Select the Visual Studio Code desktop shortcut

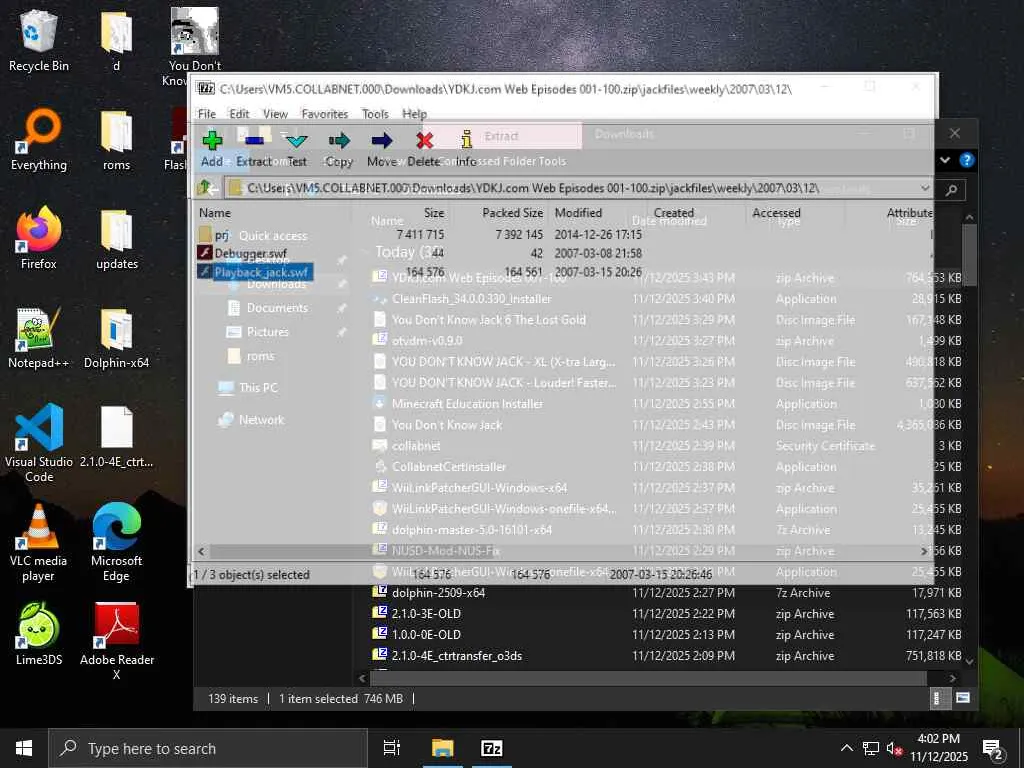point(39,443)
